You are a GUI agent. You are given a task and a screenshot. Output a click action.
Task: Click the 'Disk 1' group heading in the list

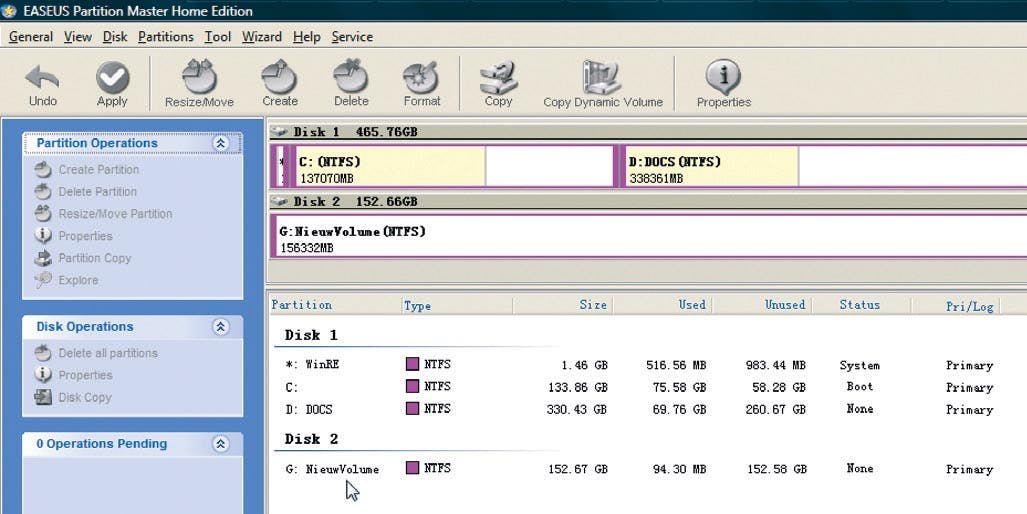coord(311,335)
